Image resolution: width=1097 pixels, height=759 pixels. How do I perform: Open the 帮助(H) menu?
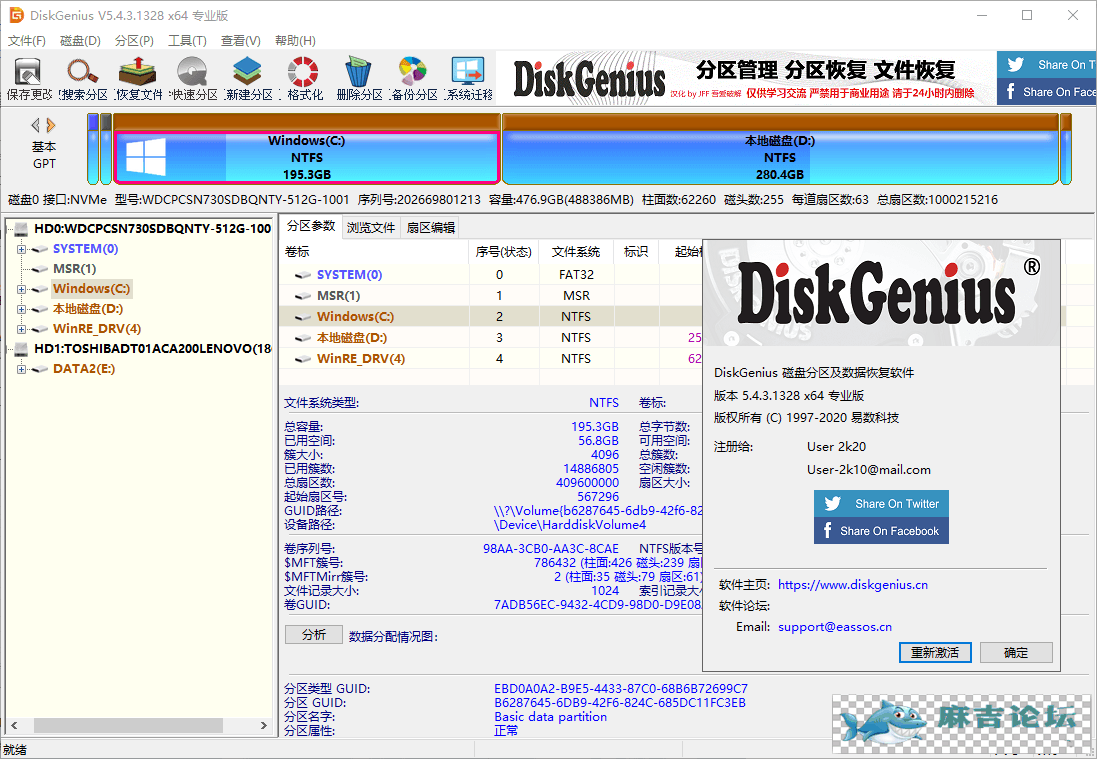point(295,41)
